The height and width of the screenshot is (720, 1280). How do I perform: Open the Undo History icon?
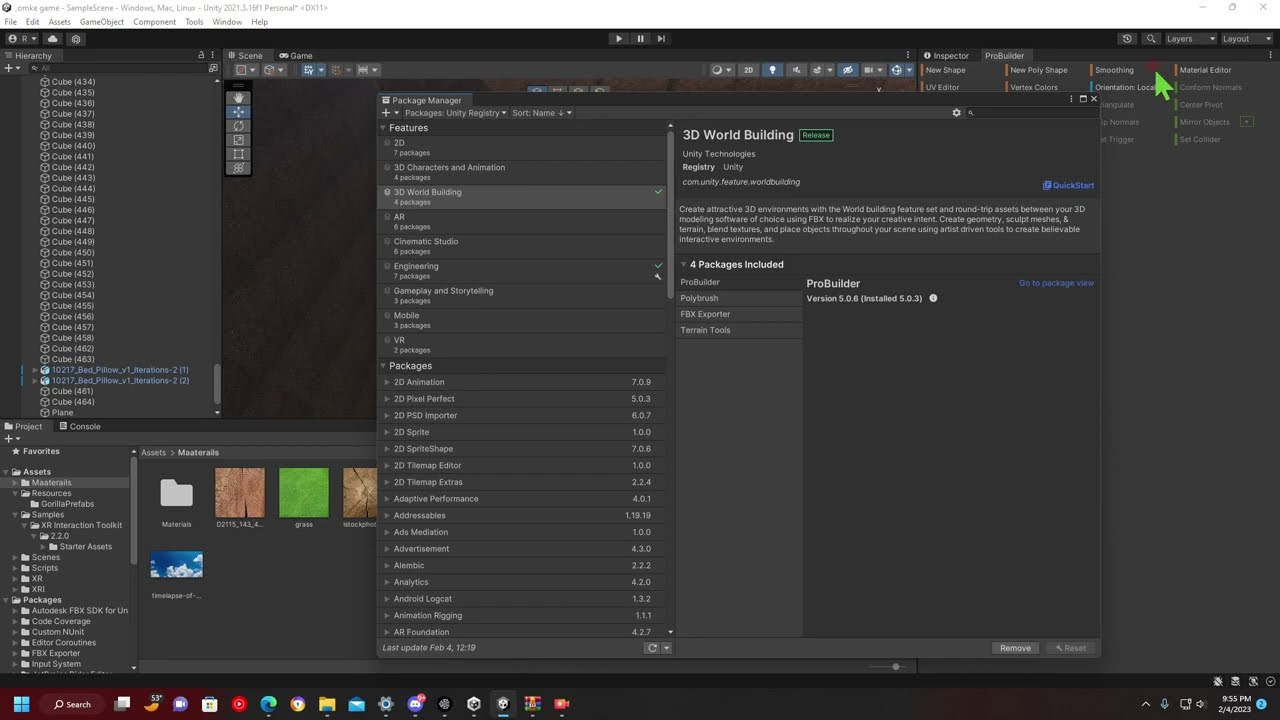point(1127,39)
